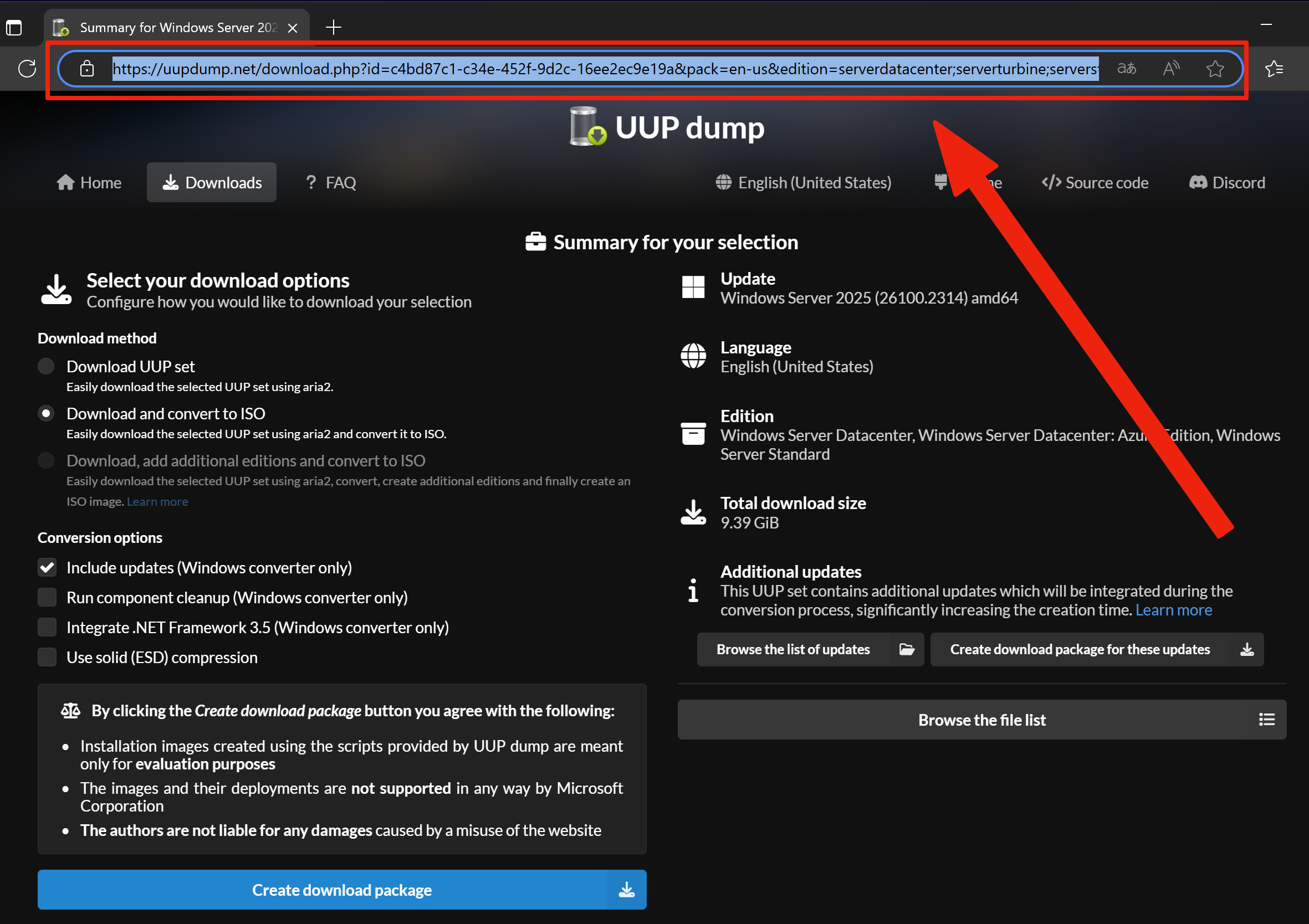1309x924 pixels.
Task: Click the site lock icon in the address bar
Action: pos(86,69)
